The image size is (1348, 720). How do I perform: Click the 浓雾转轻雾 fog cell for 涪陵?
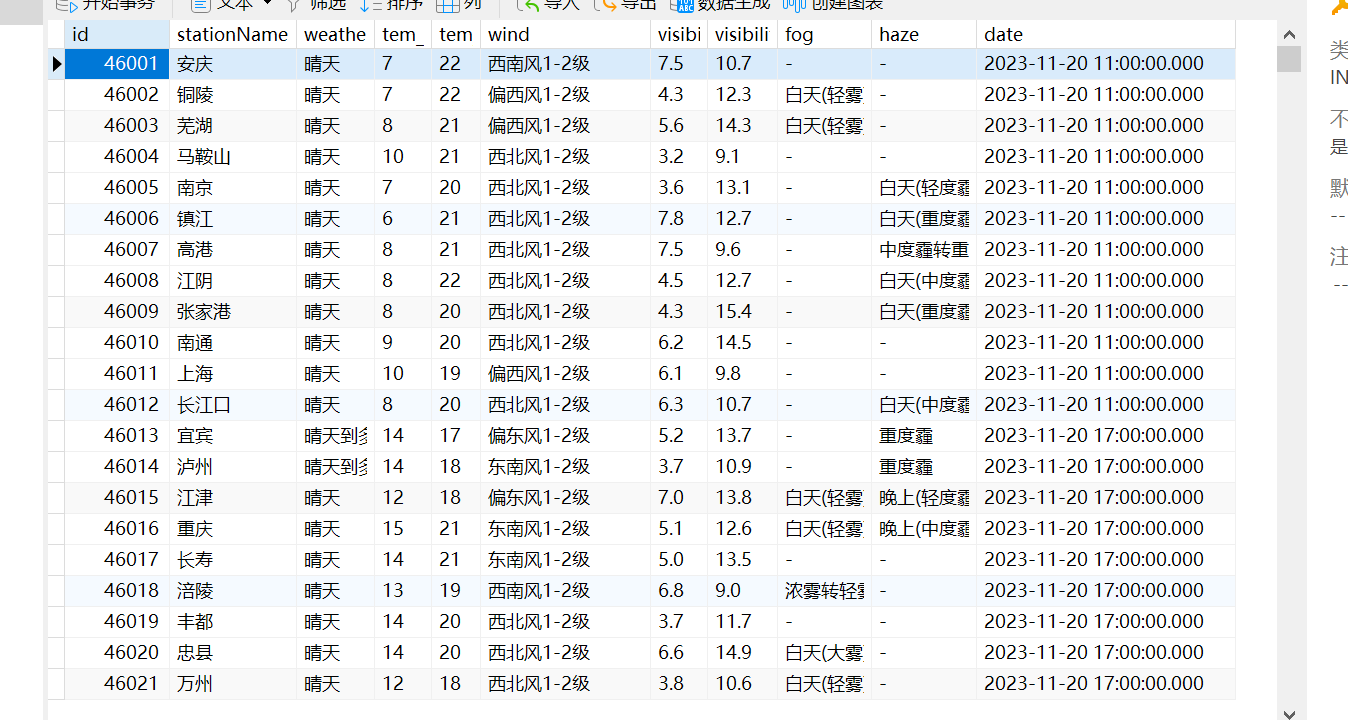click(x=824, y=590)
